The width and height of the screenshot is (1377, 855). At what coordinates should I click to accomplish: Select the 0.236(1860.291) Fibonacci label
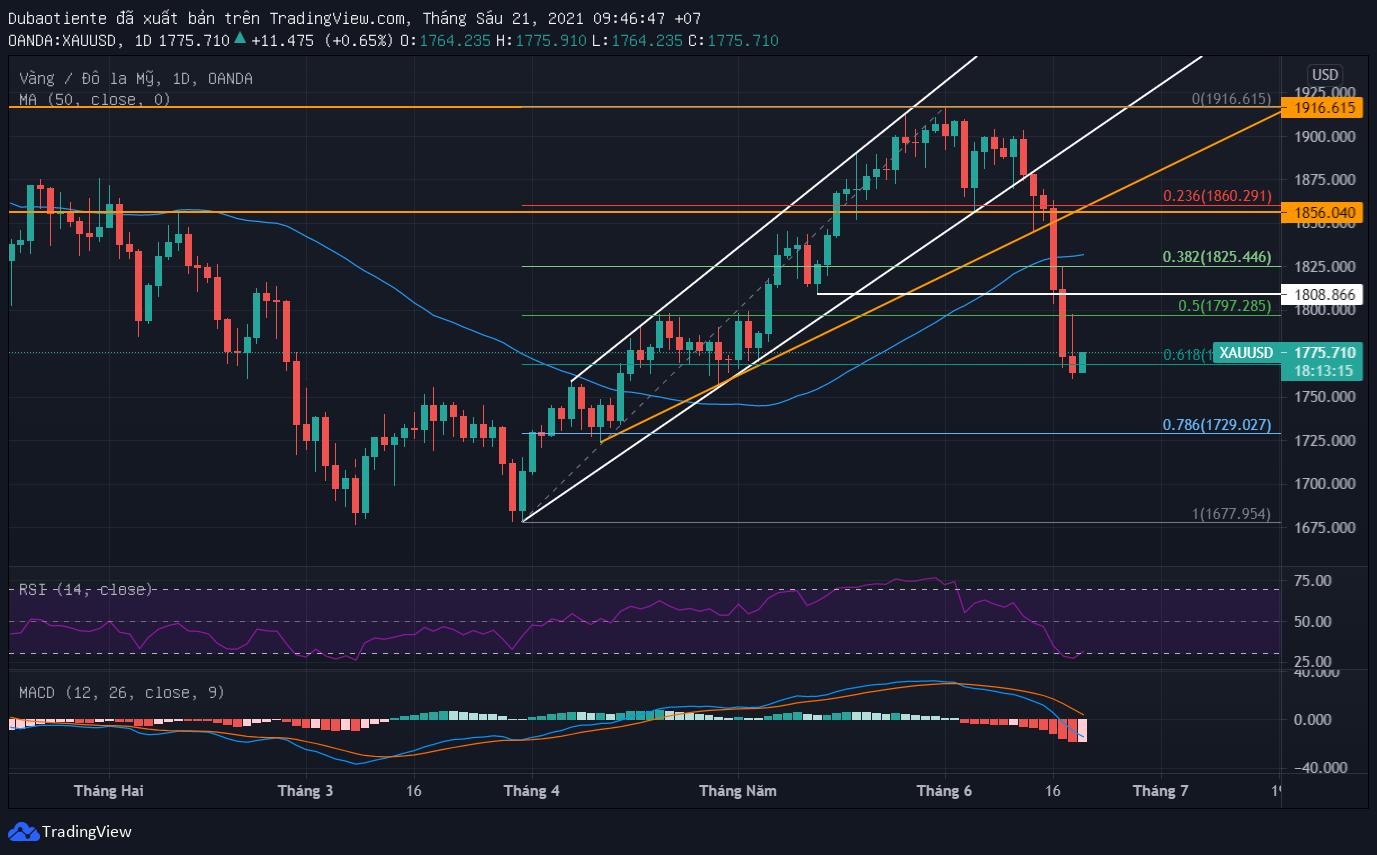coord(1217,196)
